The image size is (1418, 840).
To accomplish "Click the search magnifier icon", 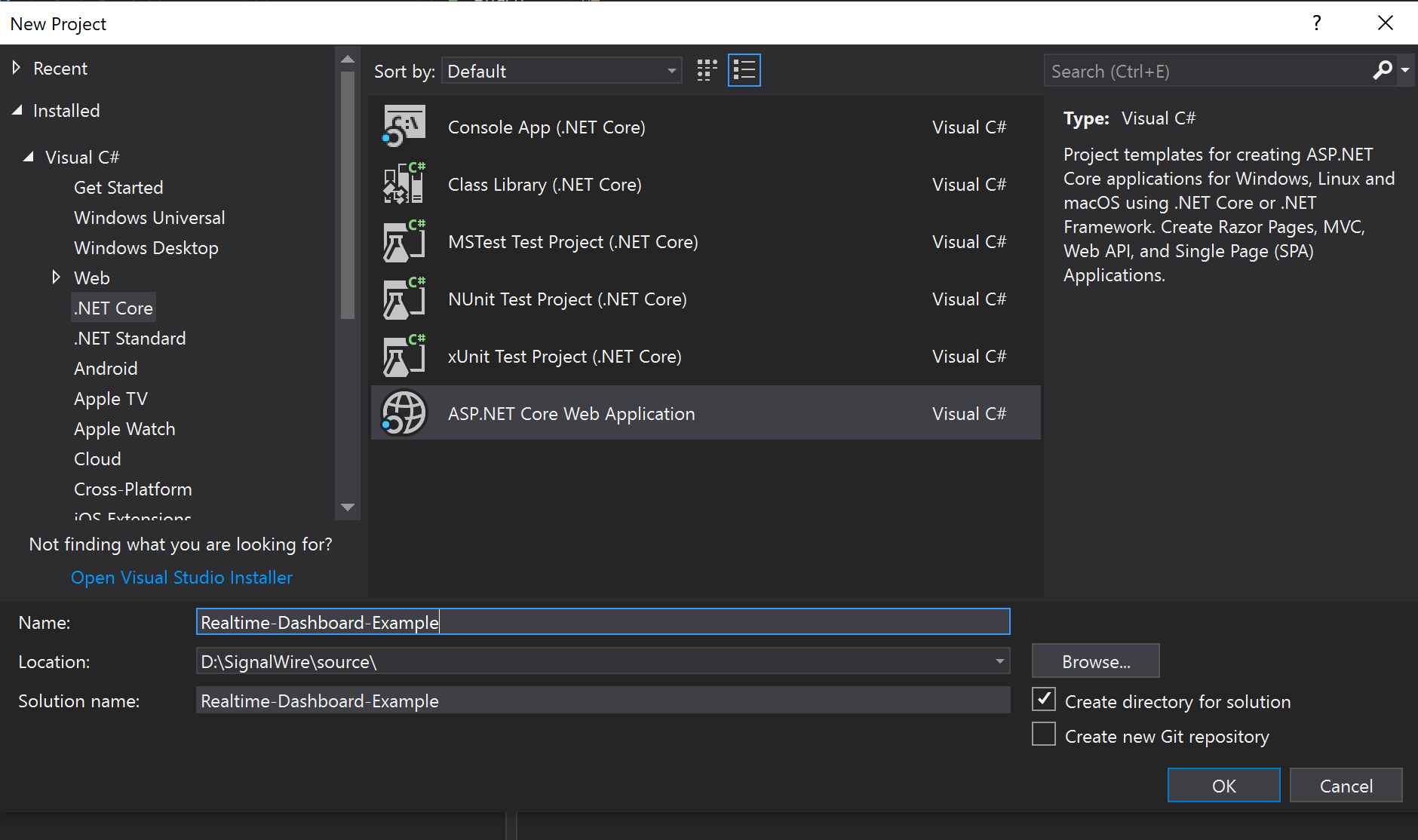I will (1382, 71).
